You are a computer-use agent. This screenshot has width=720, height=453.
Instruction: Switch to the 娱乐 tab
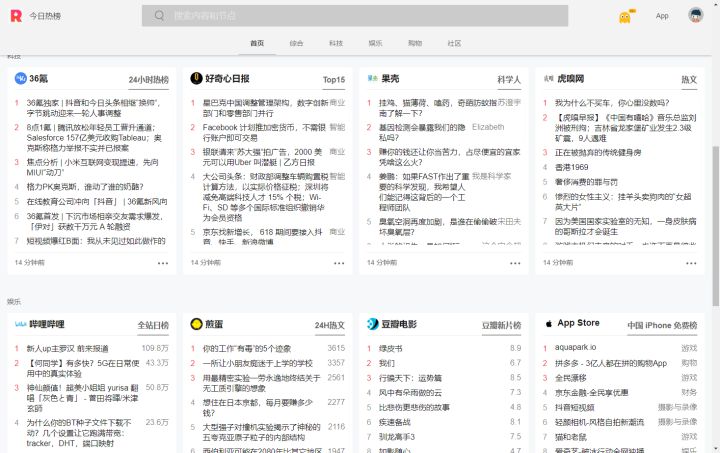[x=375, y=43]
